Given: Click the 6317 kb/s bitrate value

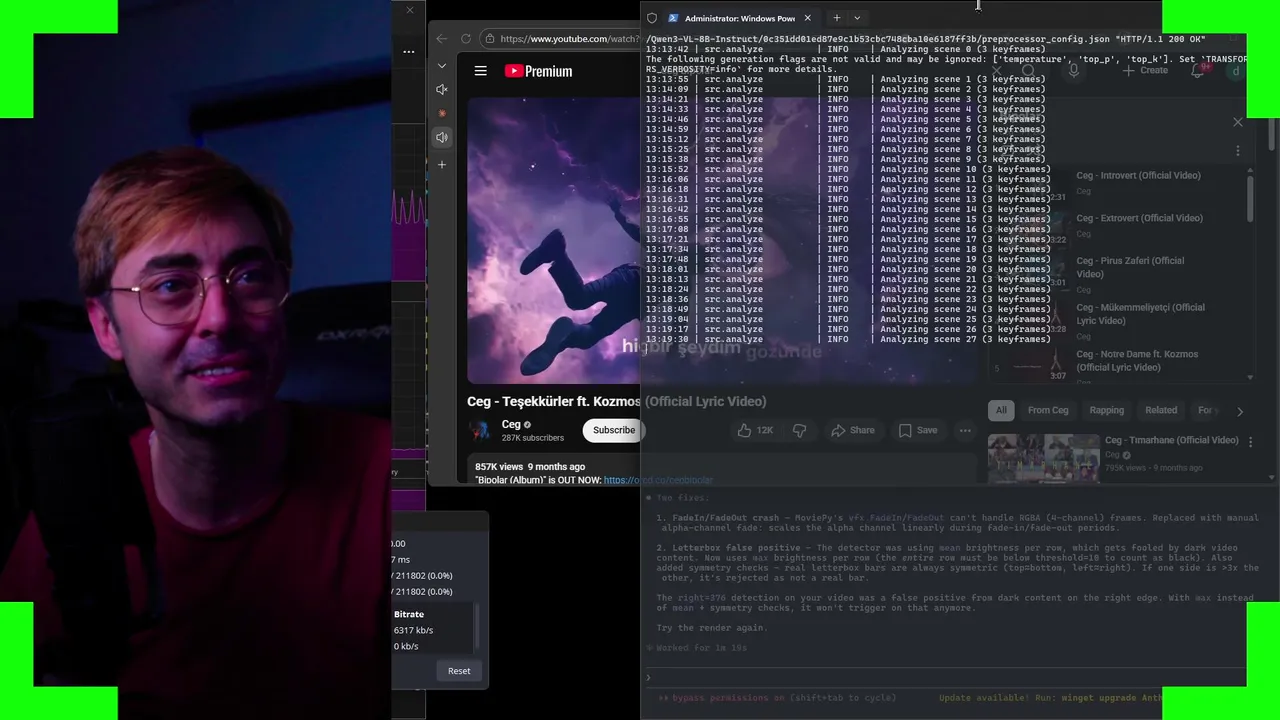Looking at the screenshot, I should pyautogui.click(x=413, y=630).
